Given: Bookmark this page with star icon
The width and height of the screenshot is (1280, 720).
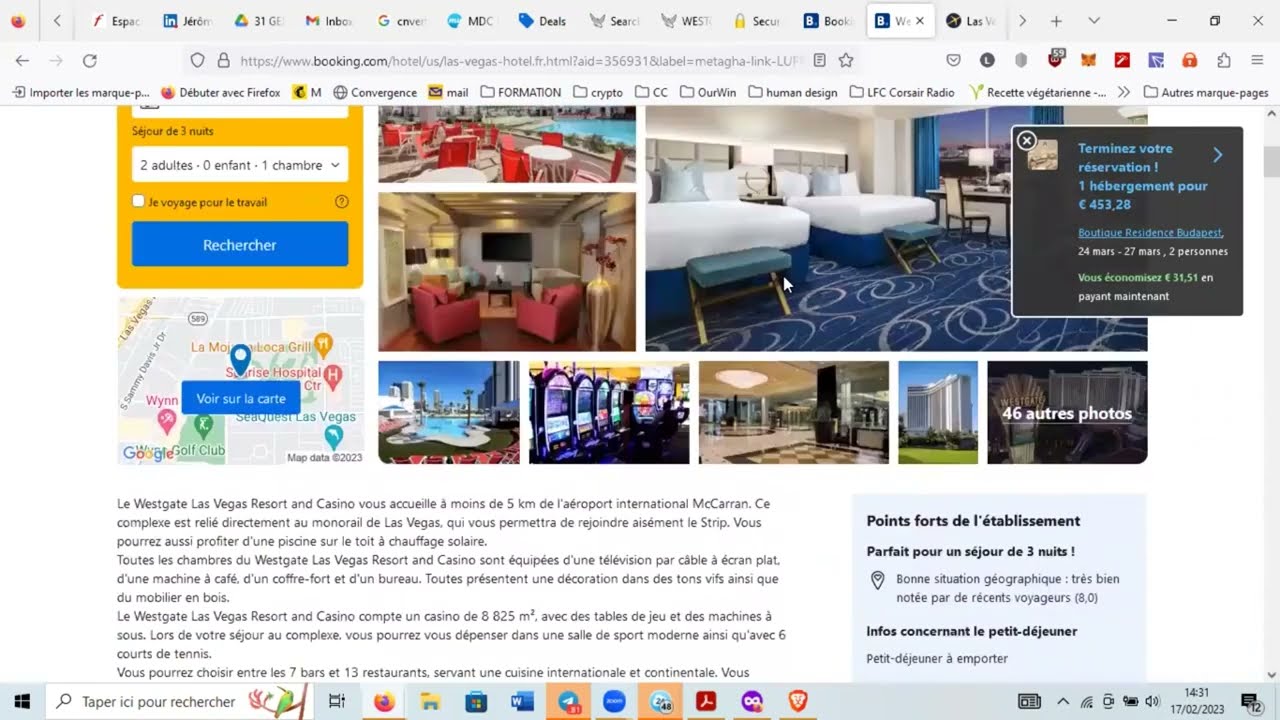Looking at the screenshot, I should tap(846, 60).
